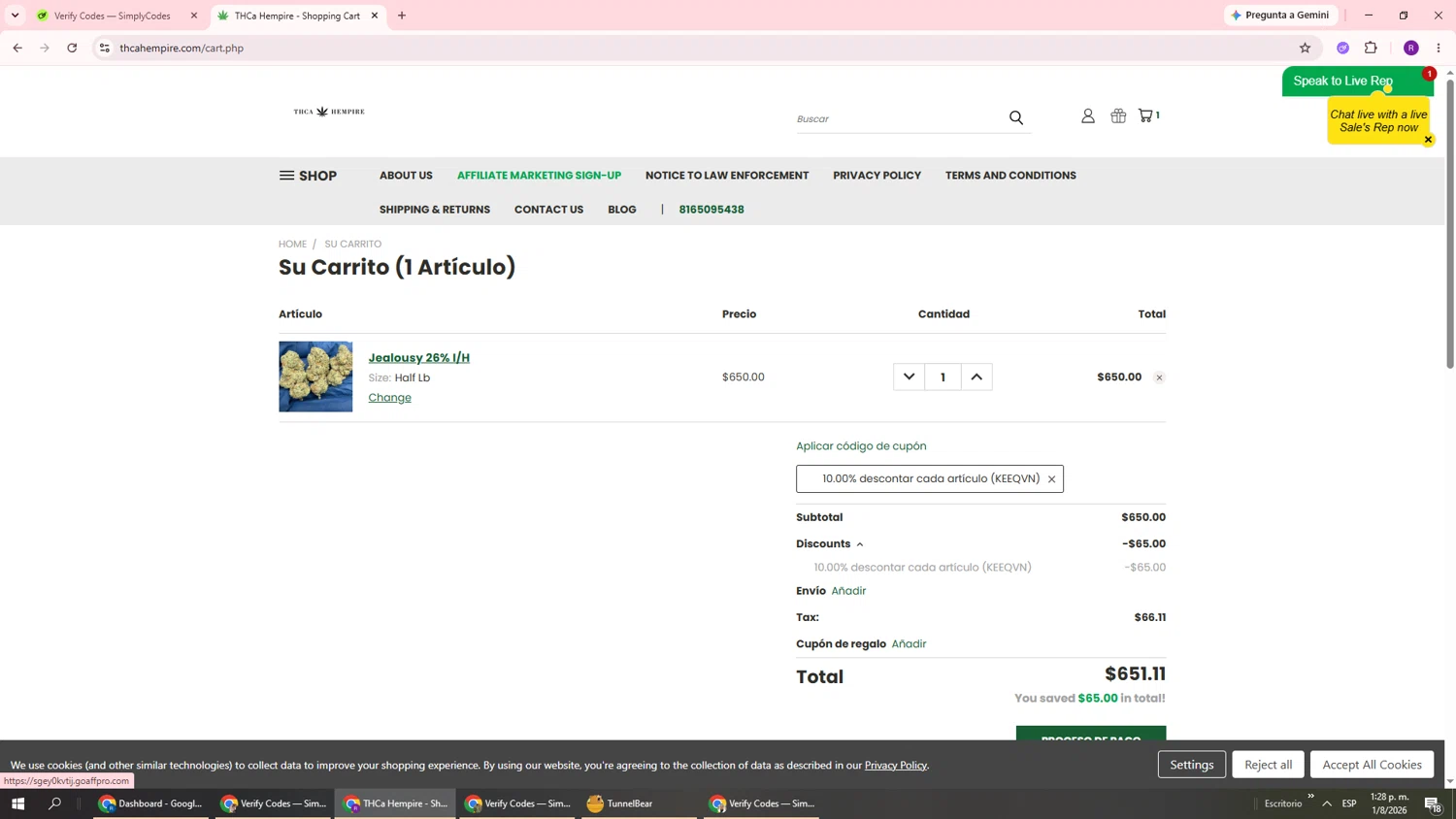Open a new browser tab
This screenshot has height=819, width=1456.
pyautogui.click(x=402, y=16)
